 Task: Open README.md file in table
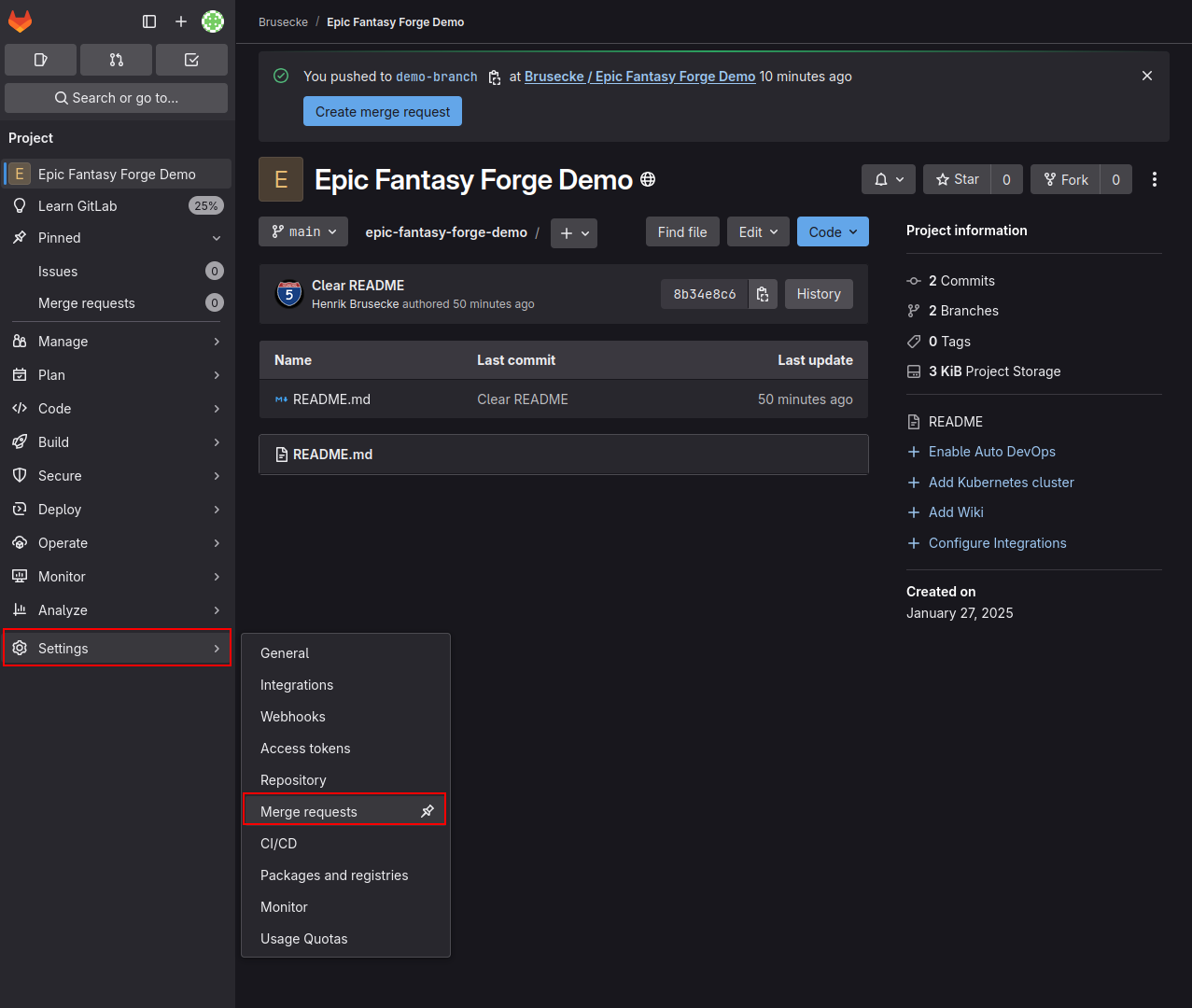click(331, 399)
